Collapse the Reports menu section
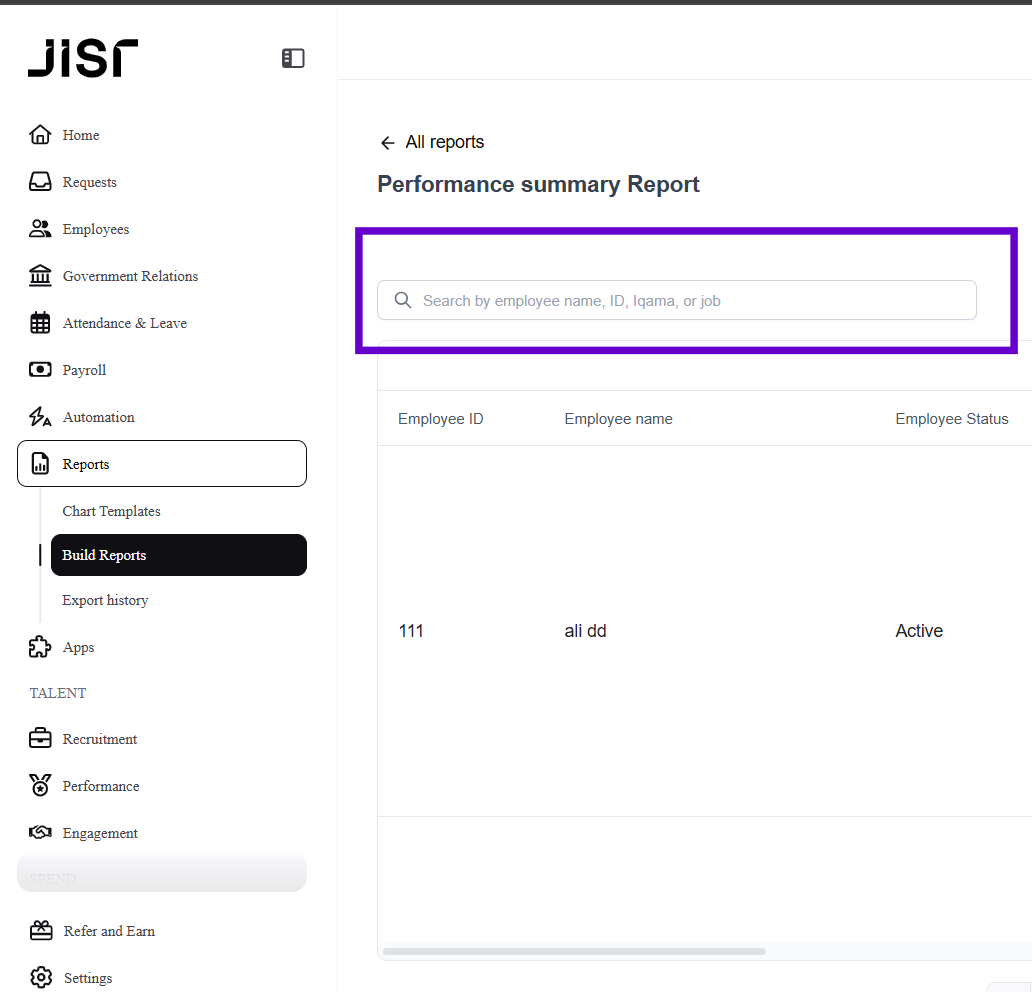Screen dimensions: 1032x992 pyautogui.click(x=162, y=464)
